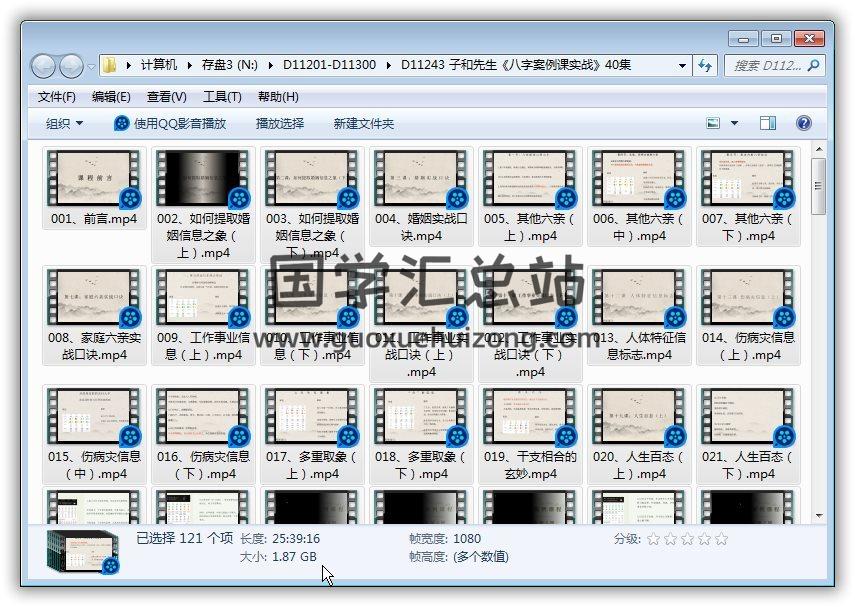
Task: Click the Back navigation arrow
Action: click(x=43, y=67)
